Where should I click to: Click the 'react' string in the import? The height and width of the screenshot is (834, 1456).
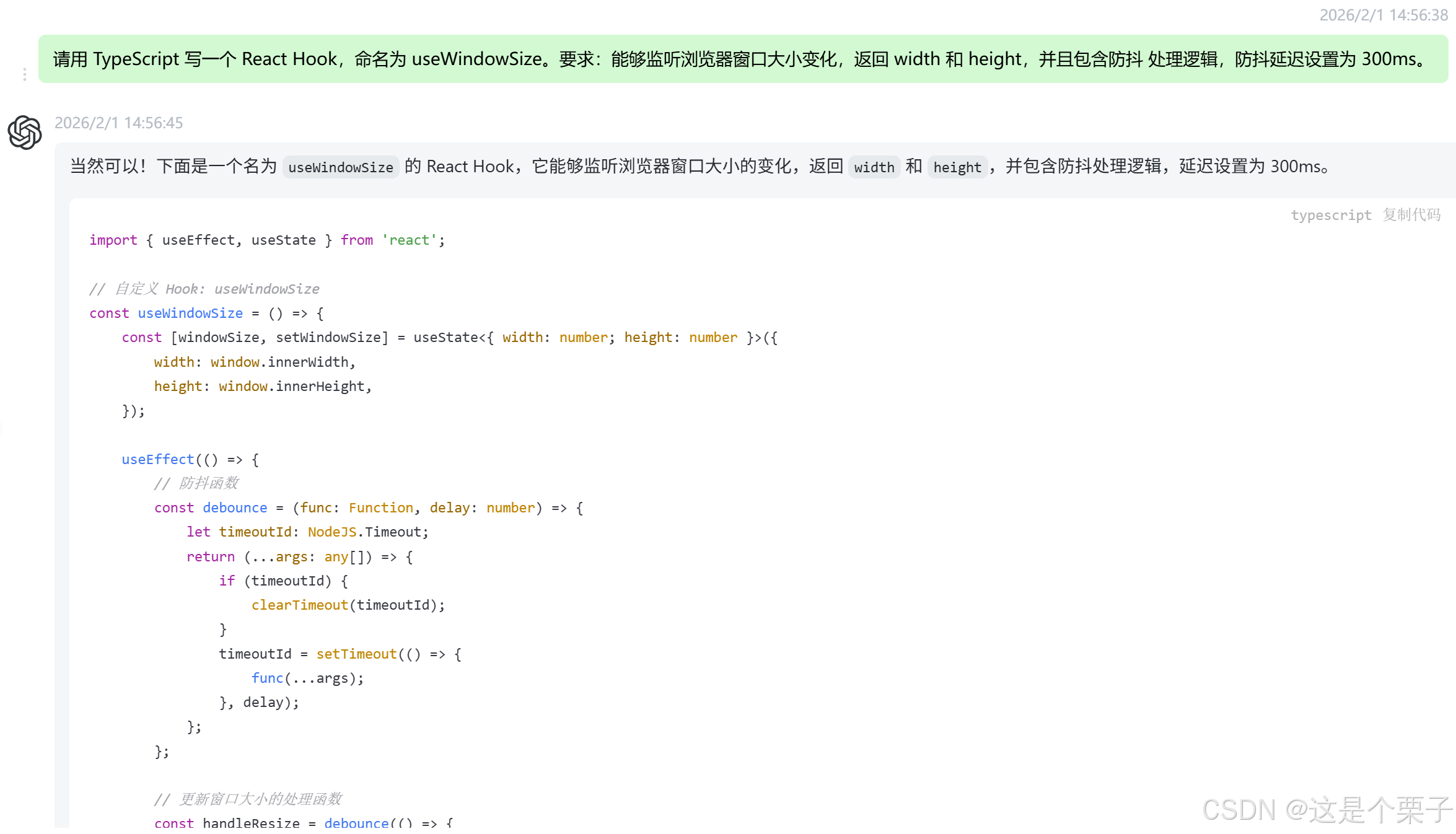point(409,240)
